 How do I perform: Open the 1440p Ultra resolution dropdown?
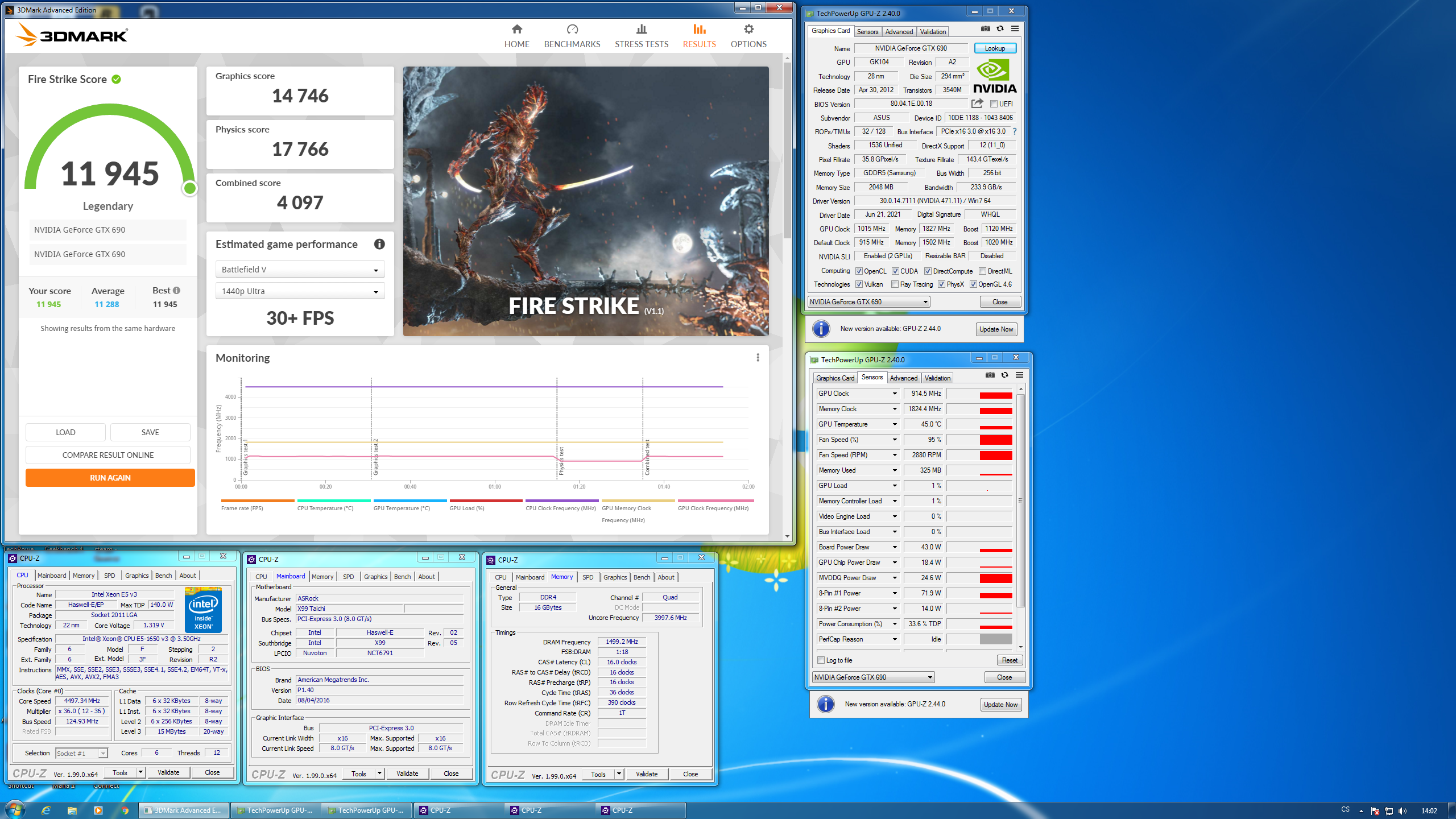(x=300, y=291)
